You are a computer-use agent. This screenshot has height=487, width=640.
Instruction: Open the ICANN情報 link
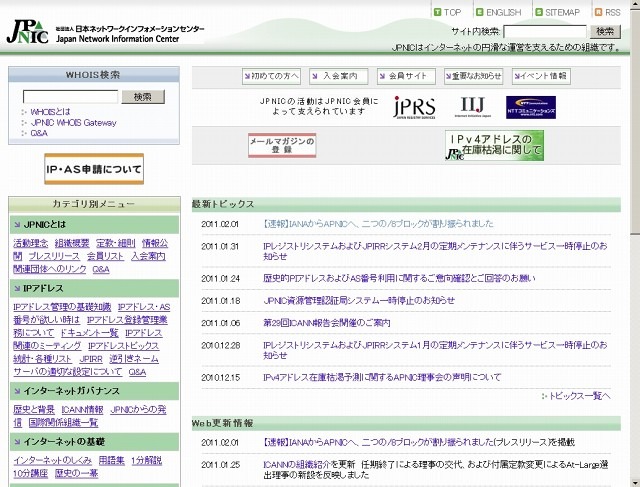point(82,410)
